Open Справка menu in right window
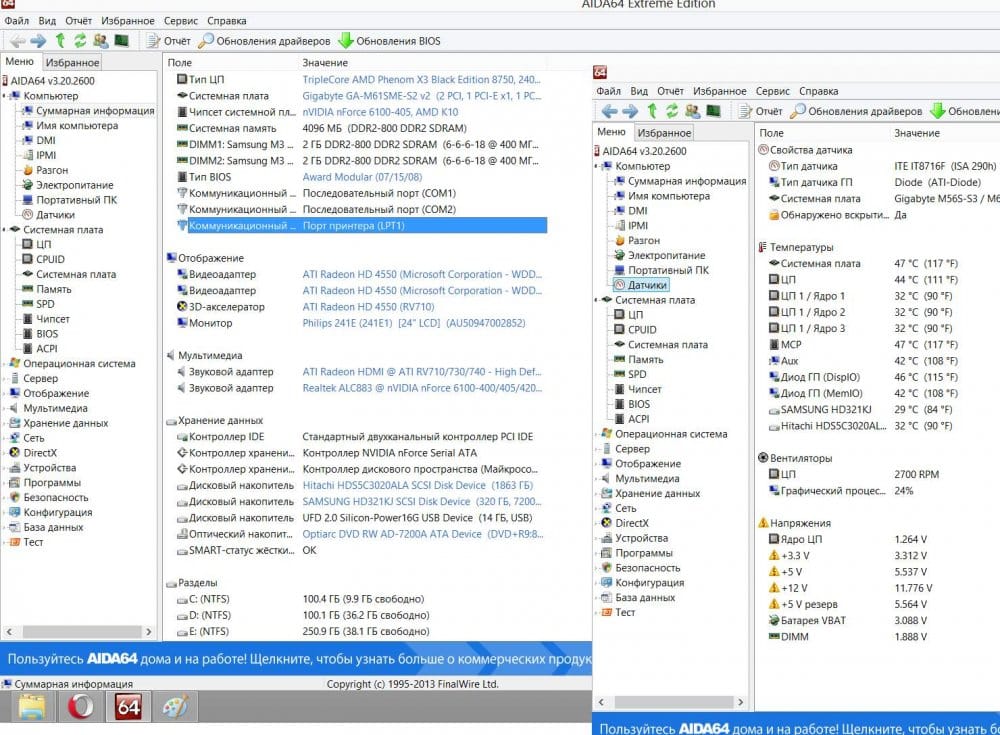 pyautogui.click(x=818, y=91)
